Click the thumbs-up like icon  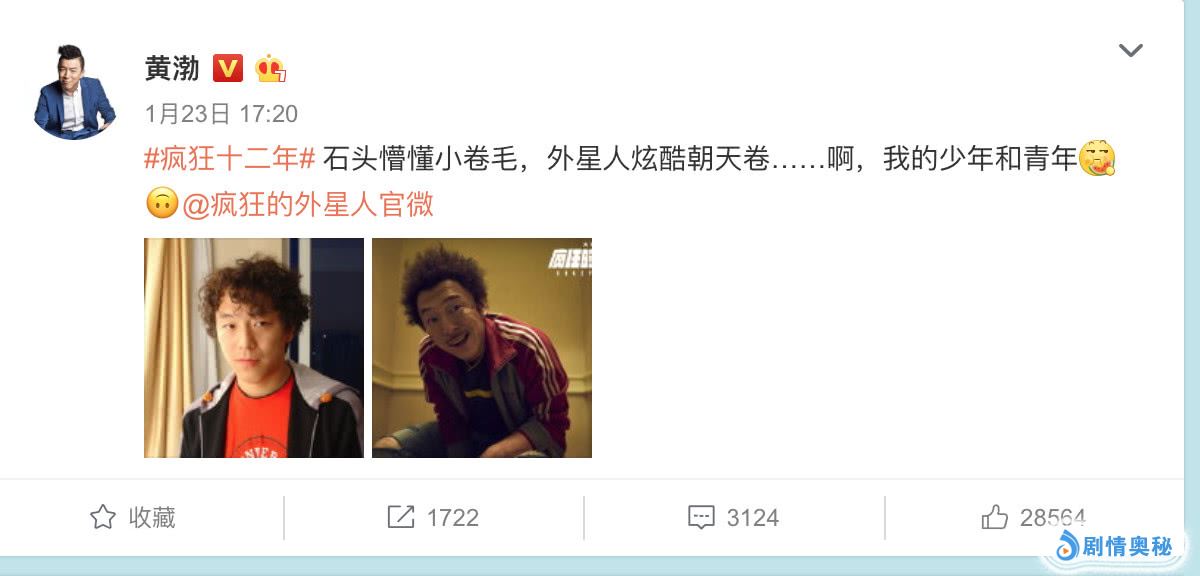(995, 517)
